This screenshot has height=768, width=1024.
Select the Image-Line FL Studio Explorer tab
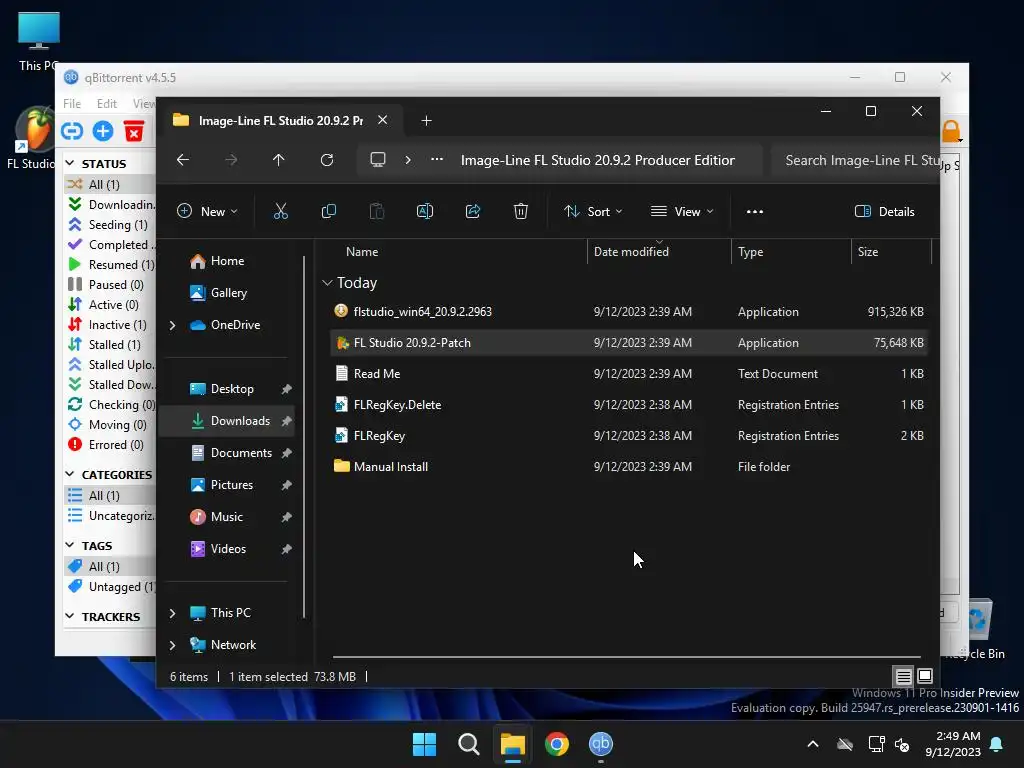click(x=281, y=120)
